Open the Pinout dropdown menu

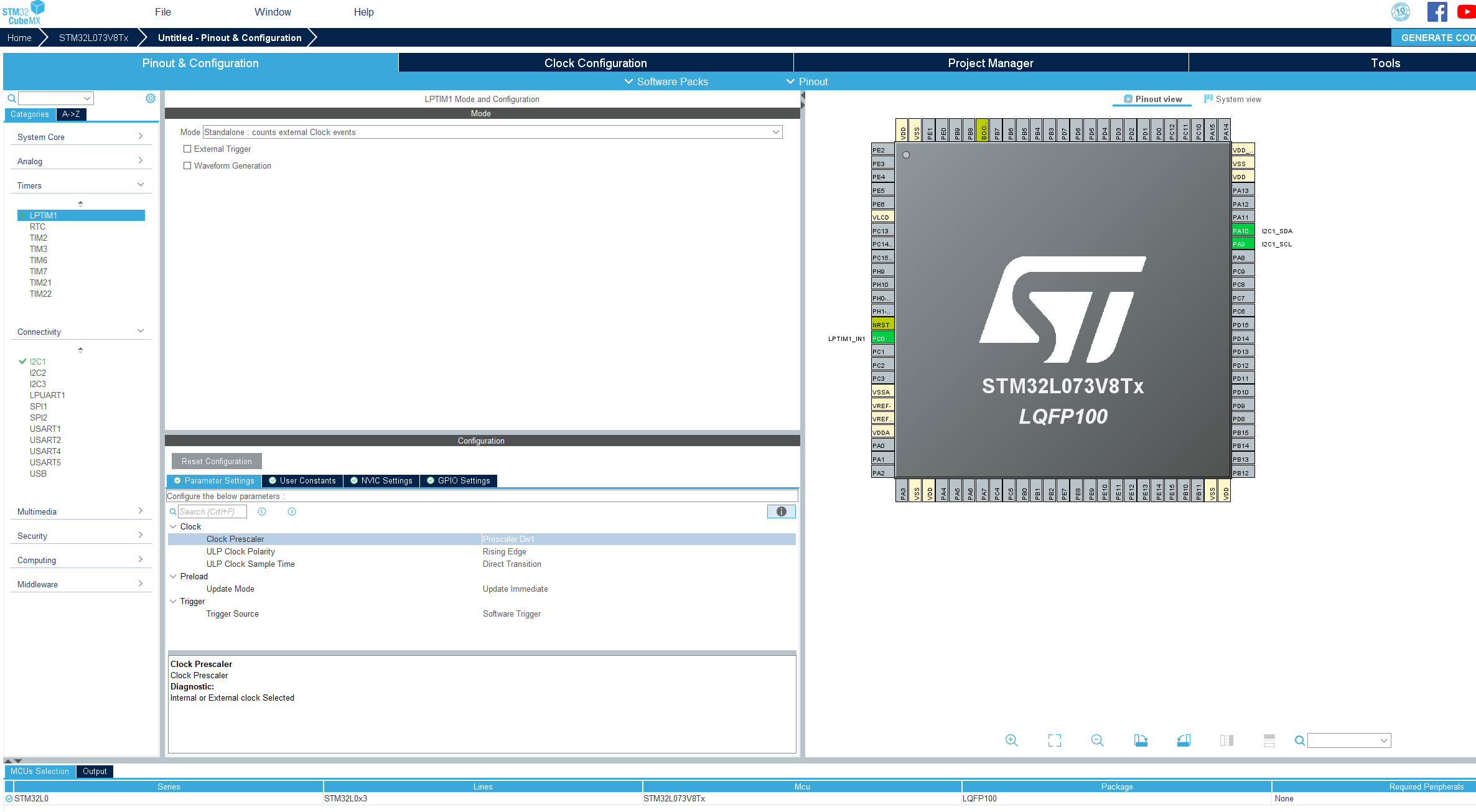[x=807, y=82]
